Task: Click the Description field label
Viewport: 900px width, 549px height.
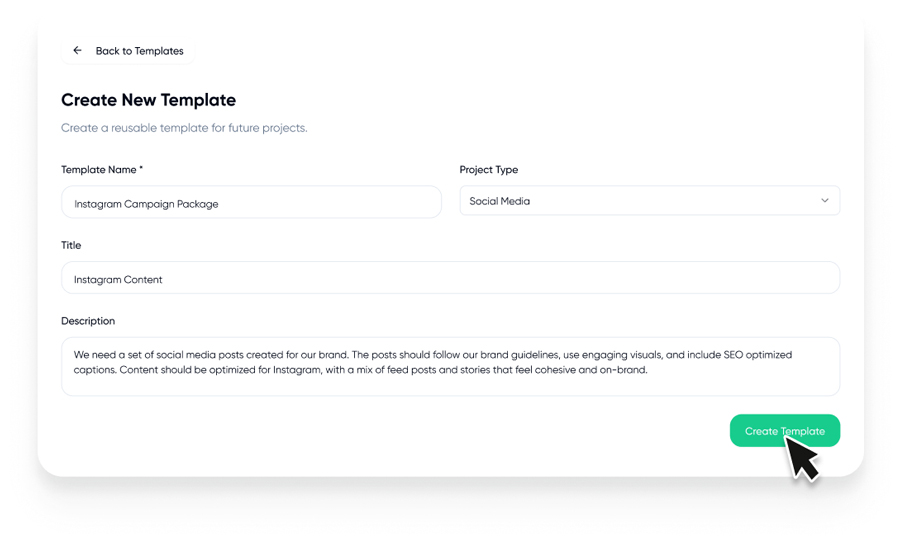Action: (88, 321)
